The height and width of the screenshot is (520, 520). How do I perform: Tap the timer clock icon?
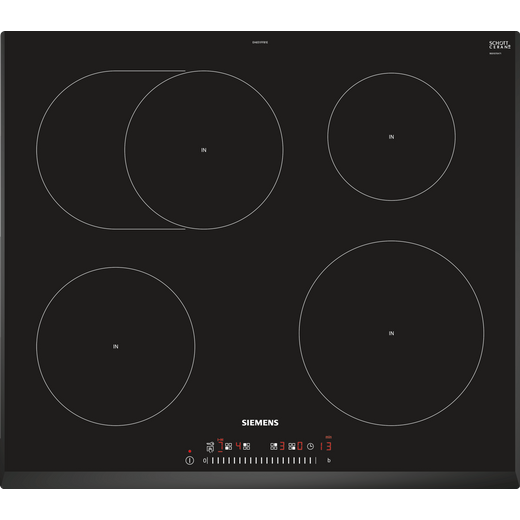click(x=310, y=446)
